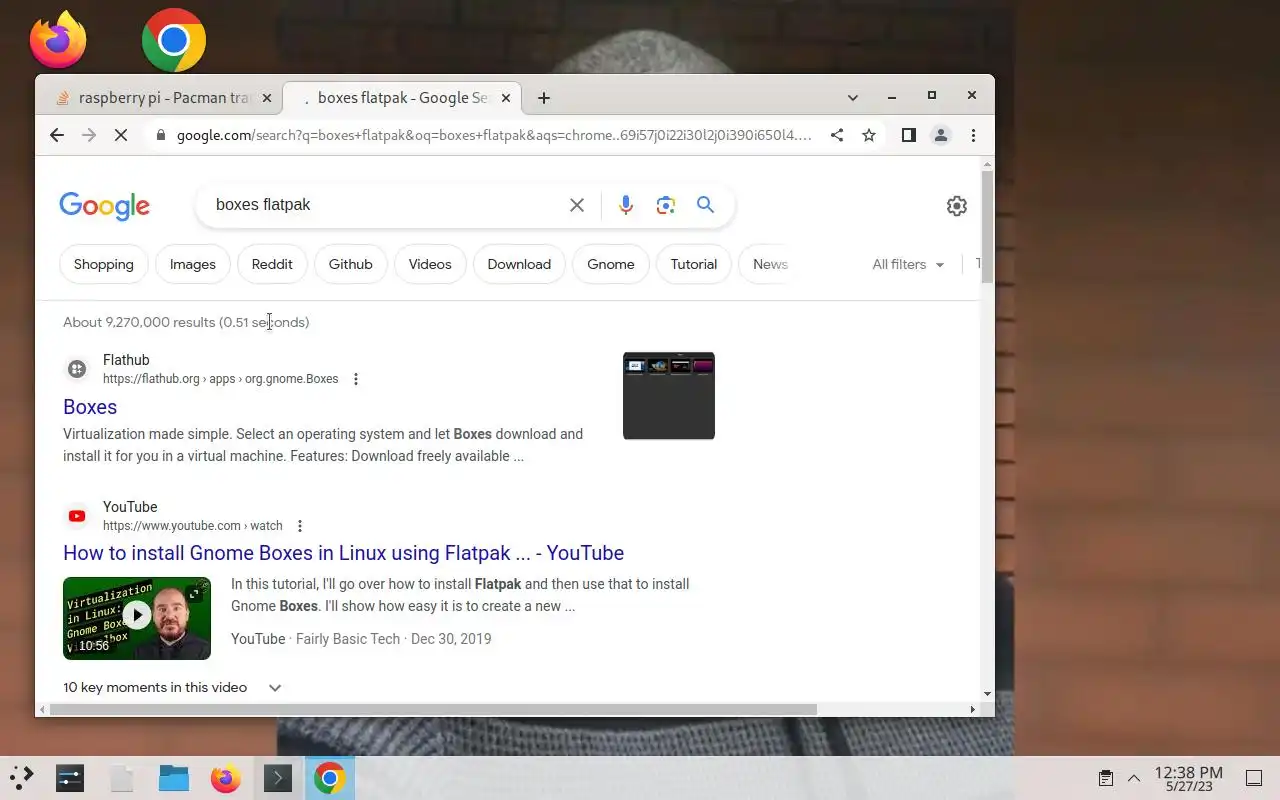
Task: Filter results by Github
Action: tap(351, 264)
